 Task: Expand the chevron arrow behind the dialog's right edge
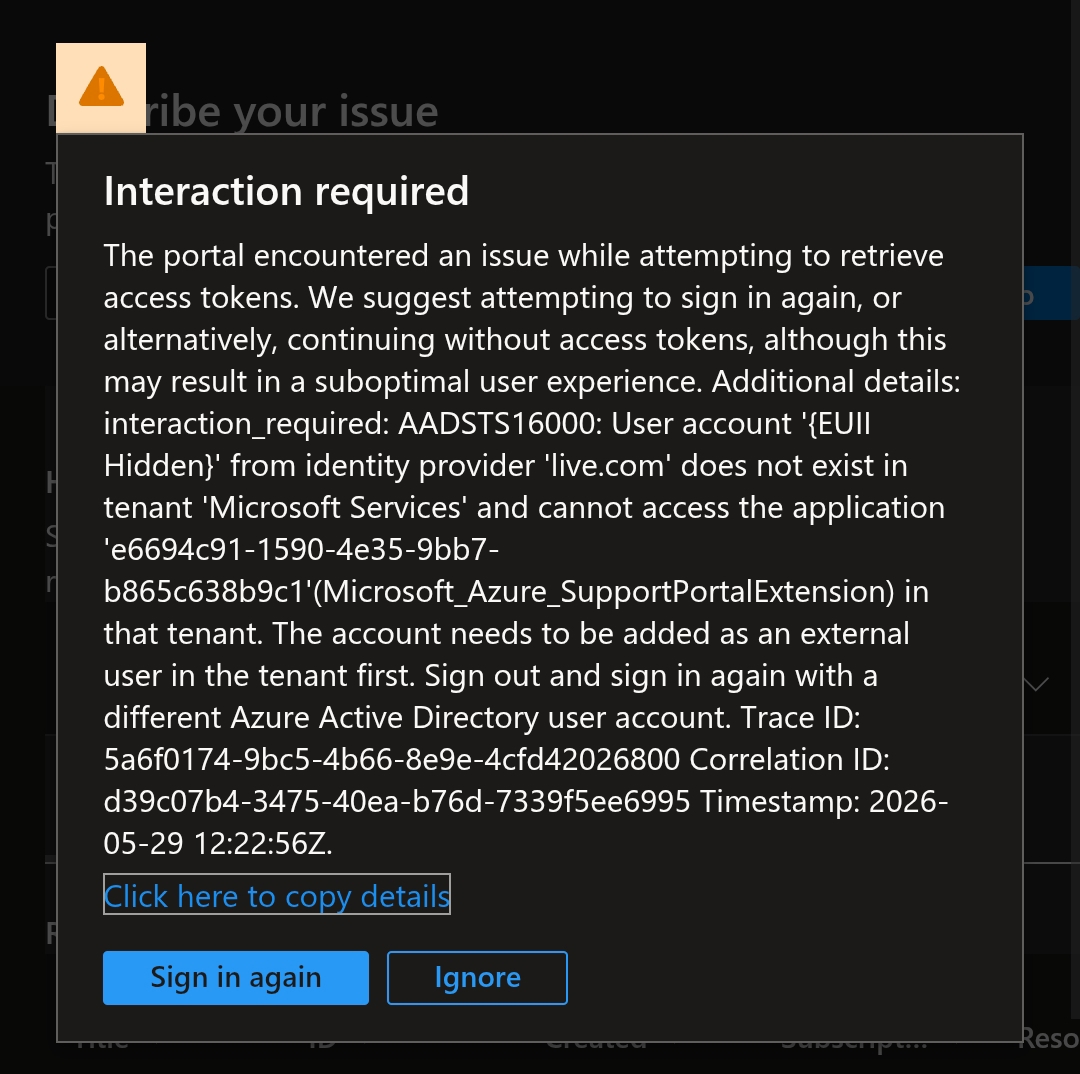coord(1036,684)
